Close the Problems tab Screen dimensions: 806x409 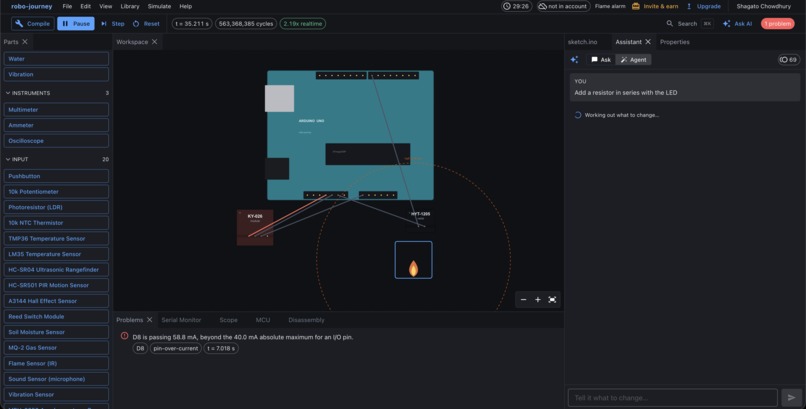pyautogui.click(x=150, y=320)
